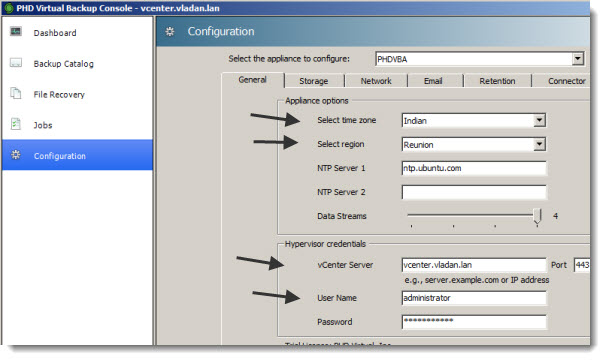Click the 'Data Streams' label
The width and height of the screenshot is (605, 360).
coord(342,216)
